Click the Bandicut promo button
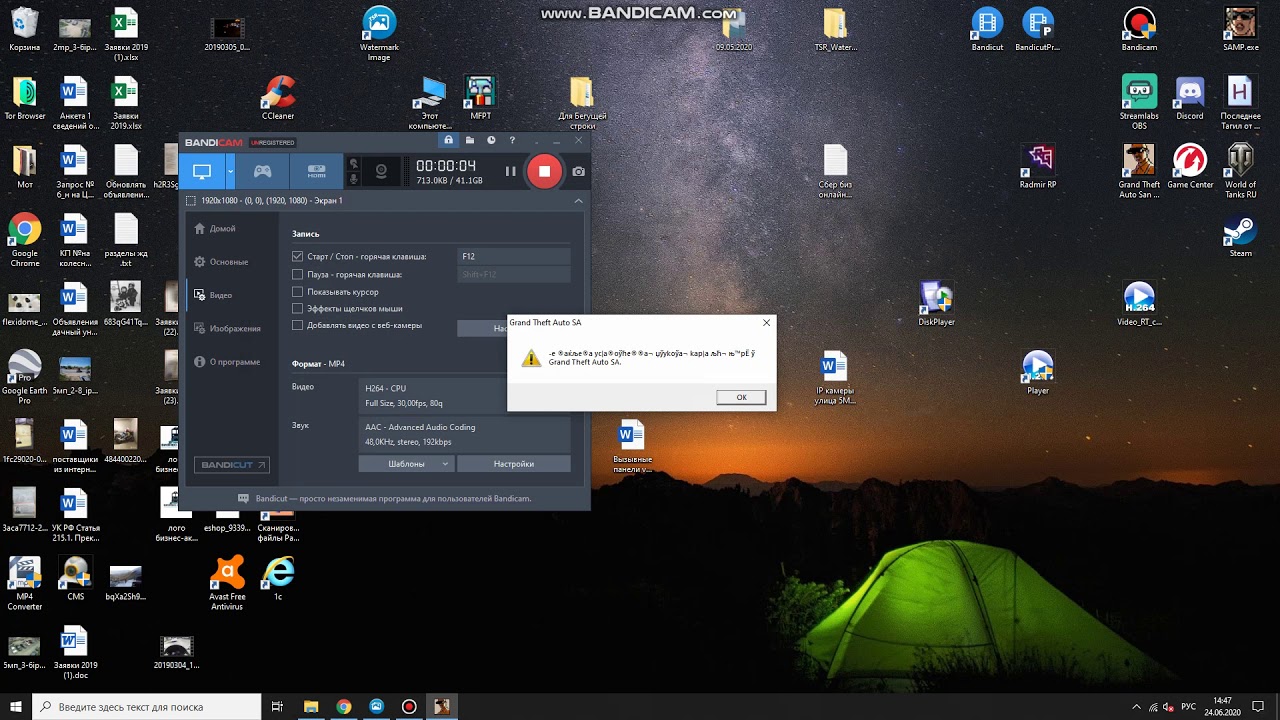The width and height of the screenshot is (1280, 720). (231, 465)
